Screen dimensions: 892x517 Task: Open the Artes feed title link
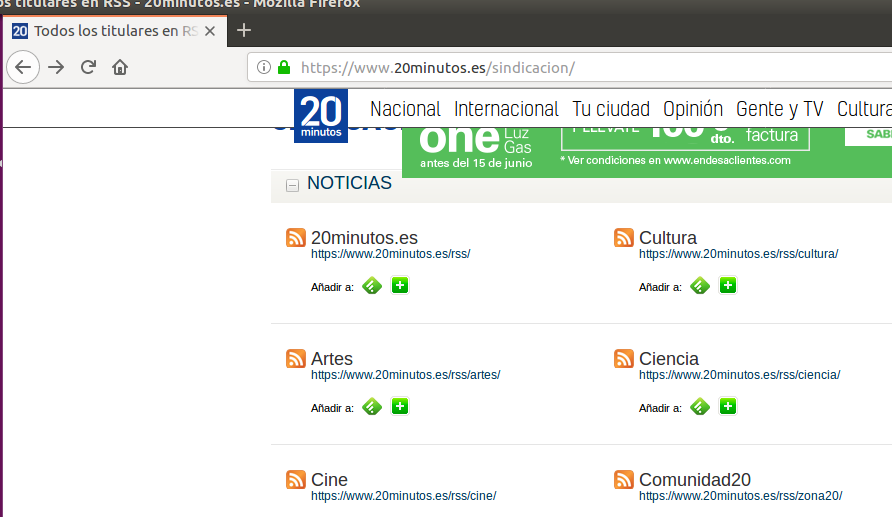[332, 358]
